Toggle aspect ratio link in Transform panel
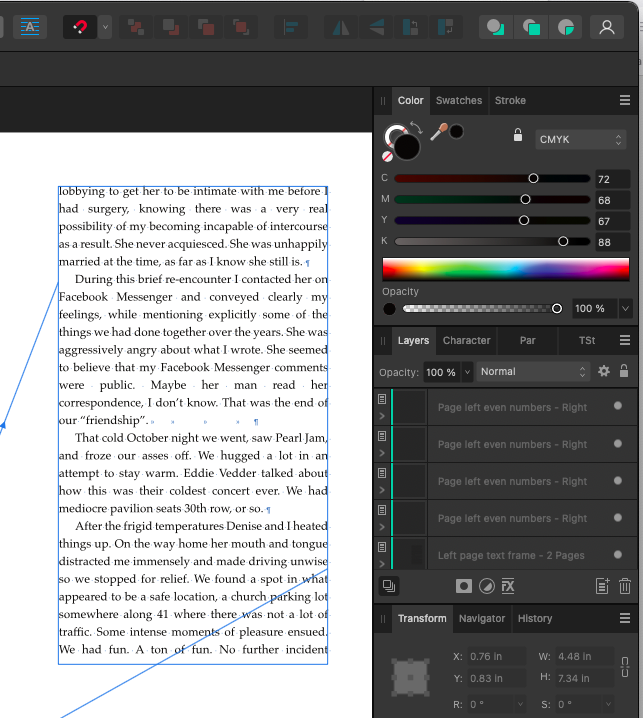Screen dimensions: 643x718 [x=625, y=666]
